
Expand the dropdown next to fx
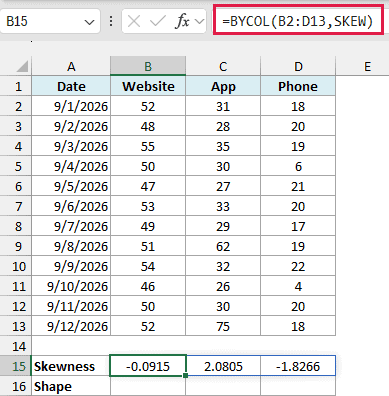pyautogui.click(x=199, y=22)
